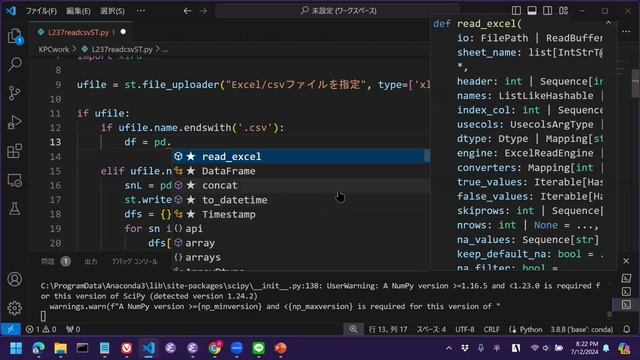Viewport: 640px width, 360px height.
Task: Switch to the 出力 panel tab
Action: click(91, 261)
